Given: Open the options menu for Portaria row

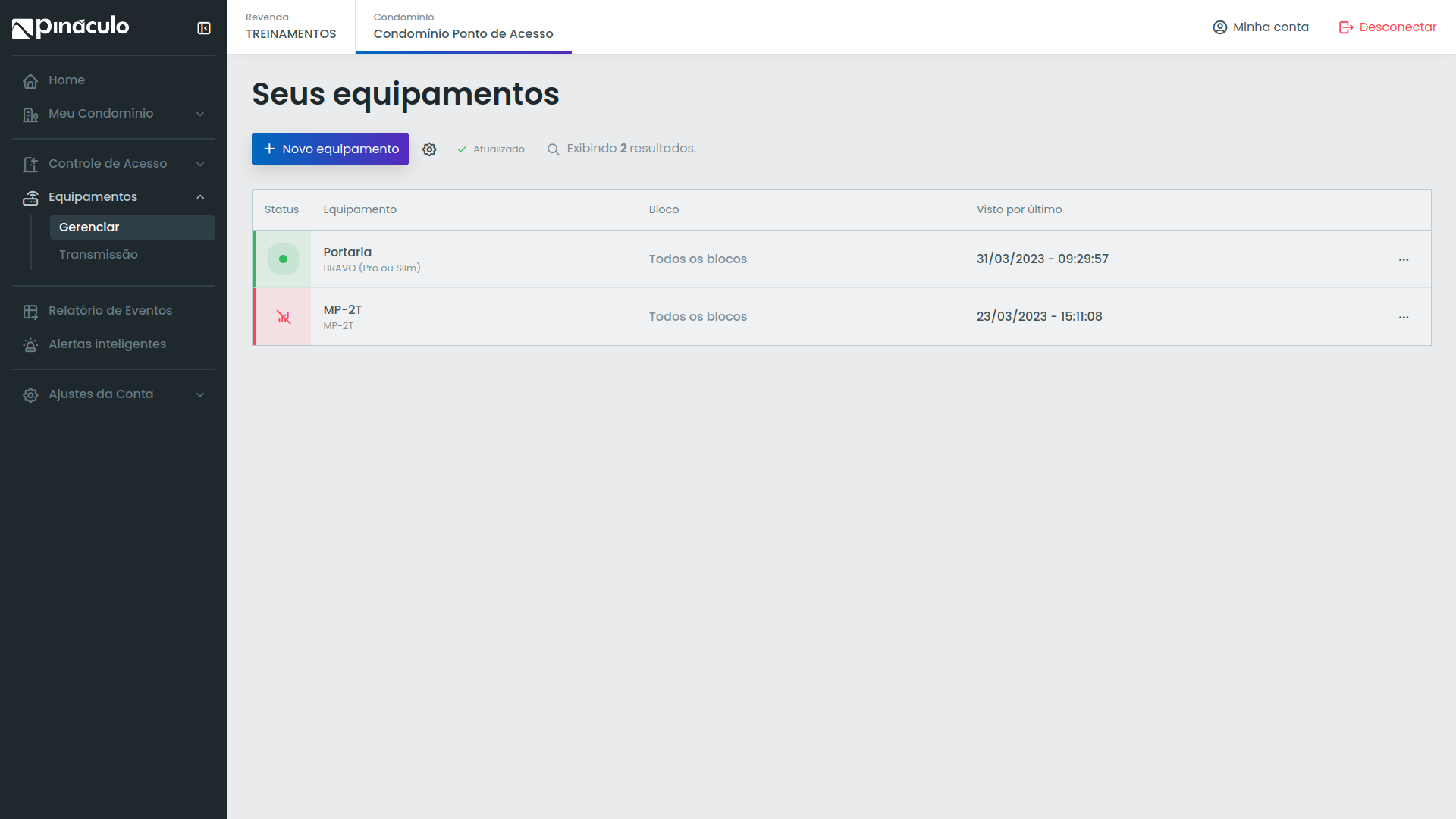Looking at the screenshot, I should coord(1404,259).
